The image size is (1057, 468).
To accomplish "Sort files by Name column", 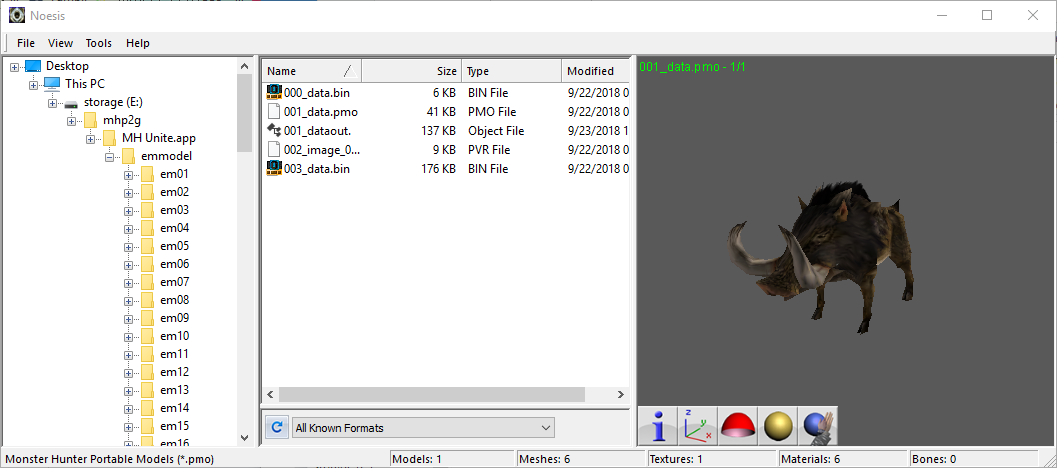I will point(311,71).
